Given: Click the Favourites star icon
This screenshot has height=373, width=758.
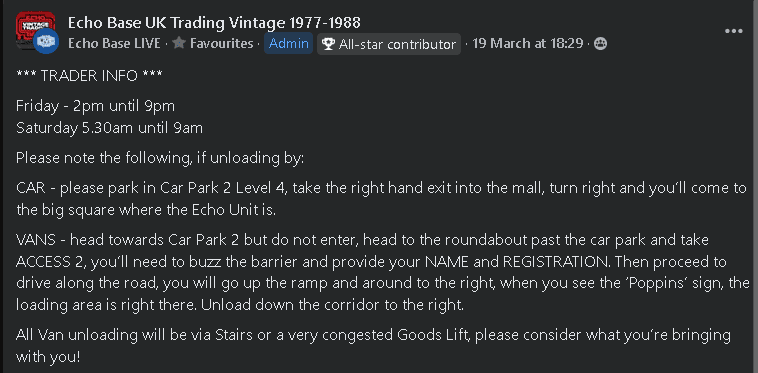Looking at the screenshot, I should click(x=179, y=43).
